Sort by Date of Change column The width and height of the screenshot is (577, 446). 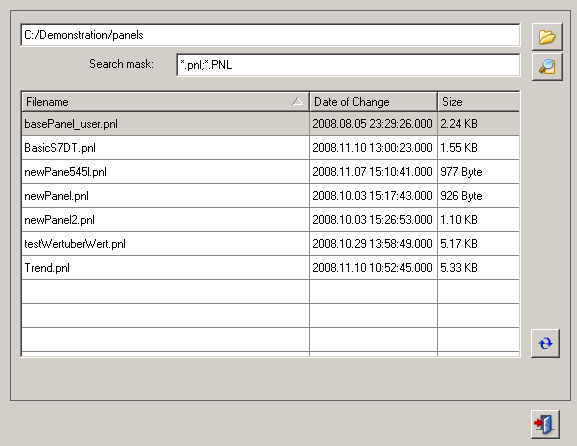coord(374,102)
